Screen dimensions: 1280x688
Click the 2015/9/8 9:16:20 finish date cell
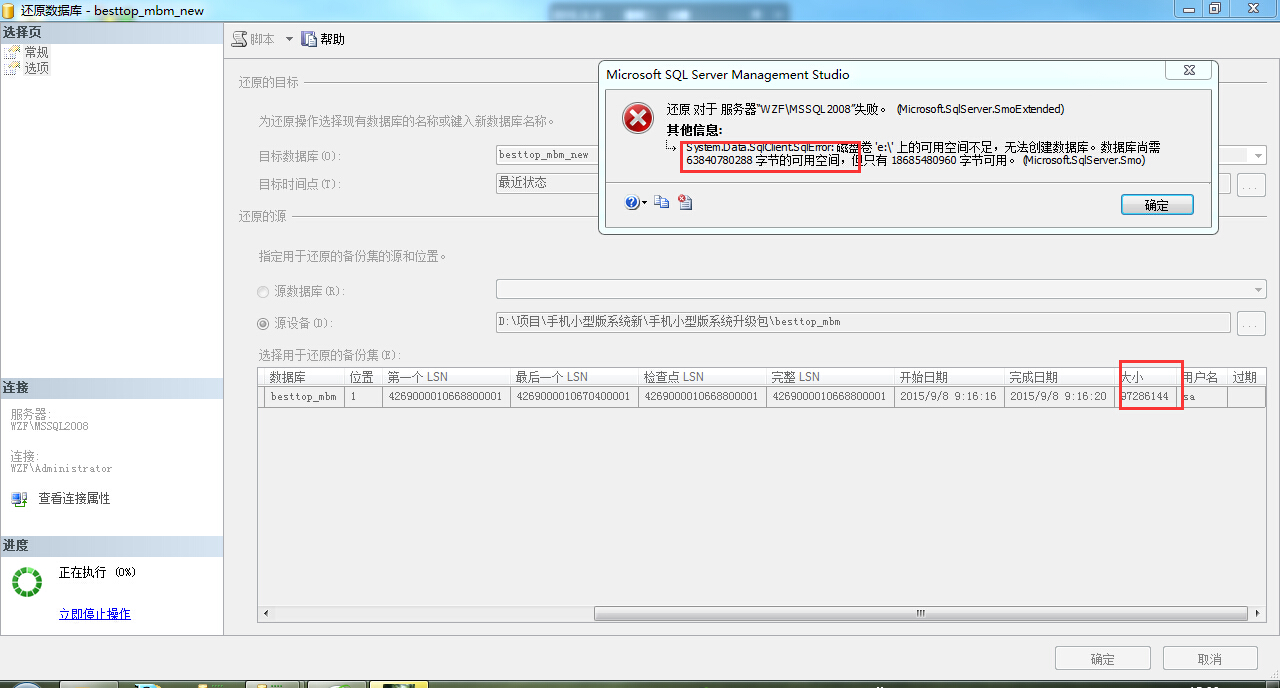coord(1059,396)
